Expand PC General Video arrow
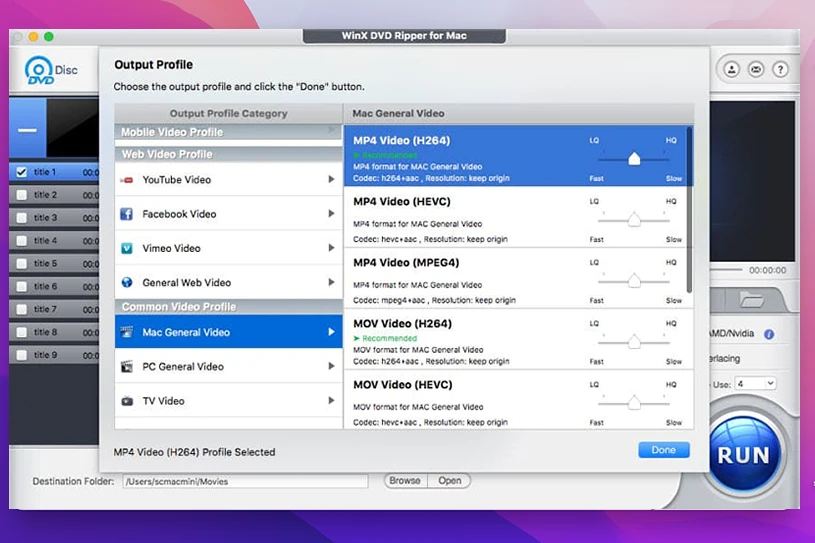815x543 pixels. pyautogui.click(x=331, y=366)
